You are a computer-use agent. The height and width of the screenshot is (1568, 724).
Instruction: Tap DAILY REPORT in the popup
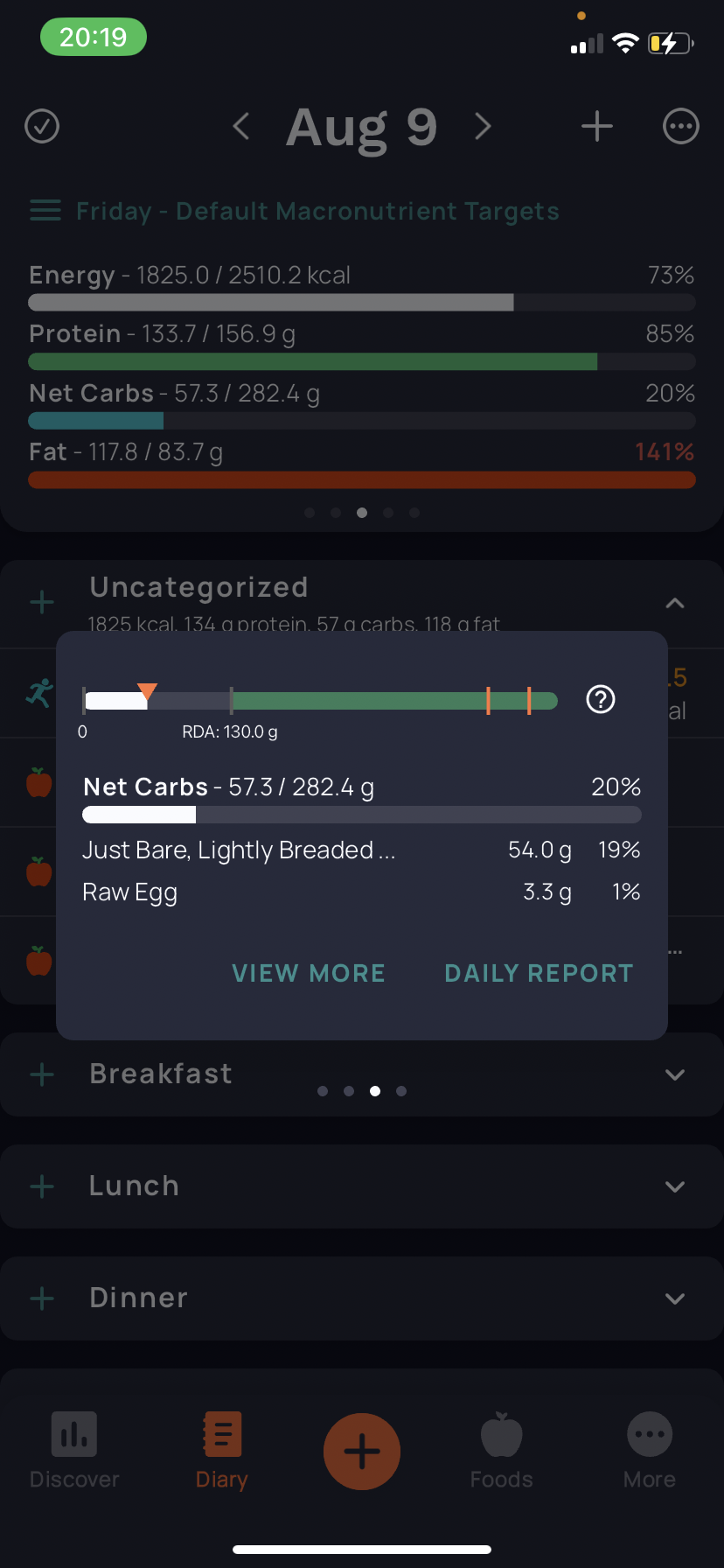coord(539,973)
